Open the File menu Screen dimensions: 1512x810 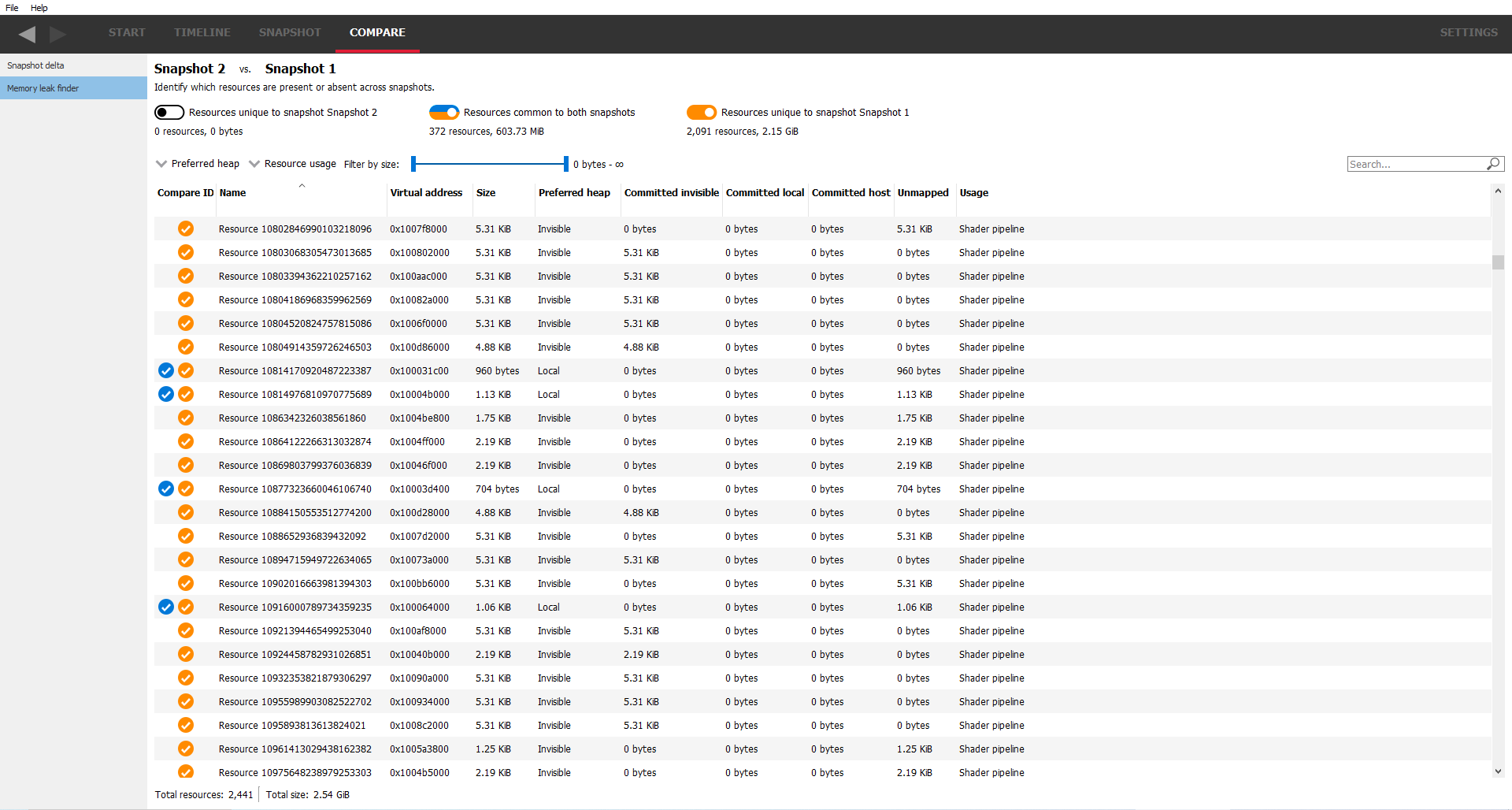click(12, 8)
